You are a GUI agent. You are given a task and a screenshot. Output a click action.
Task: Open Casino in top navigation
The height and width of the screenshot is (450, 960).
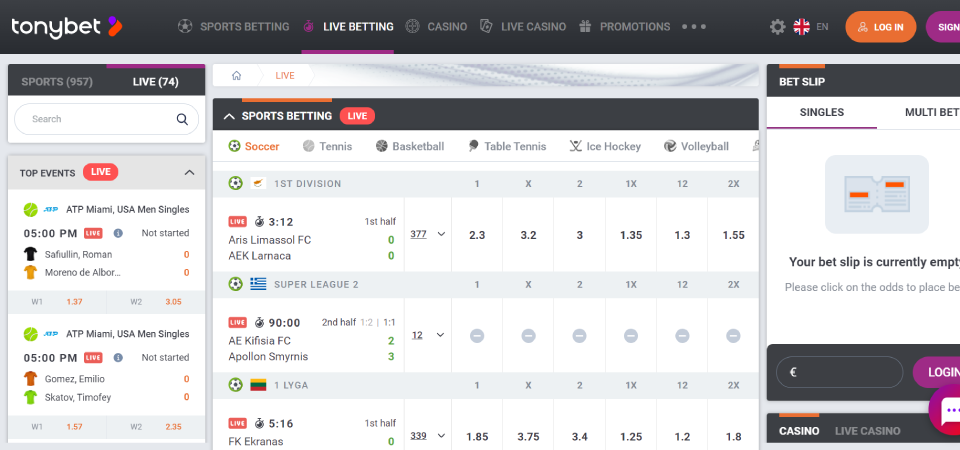(x=436, y=27)
